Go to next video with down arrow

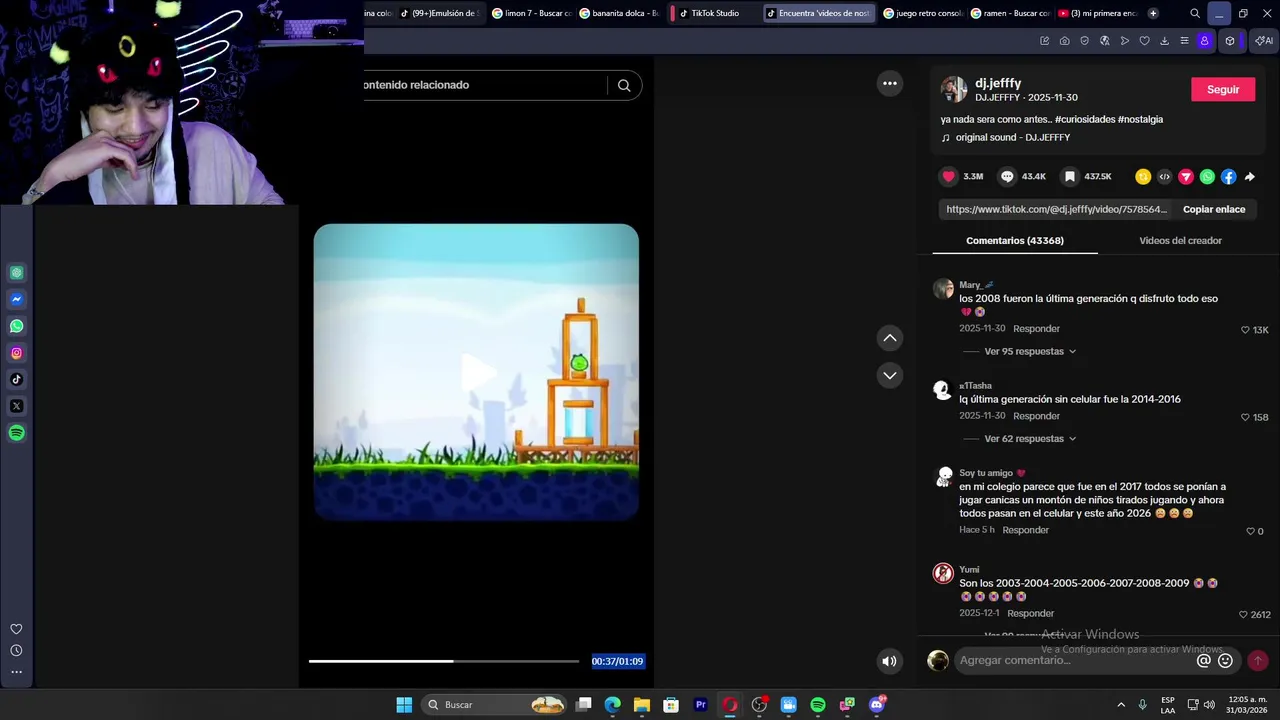coord(890,375)
